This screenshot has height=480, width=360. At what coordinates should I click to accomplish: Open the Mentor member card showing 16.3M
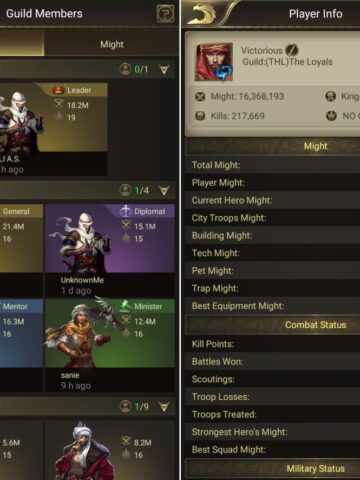click(x=21, y=345)
